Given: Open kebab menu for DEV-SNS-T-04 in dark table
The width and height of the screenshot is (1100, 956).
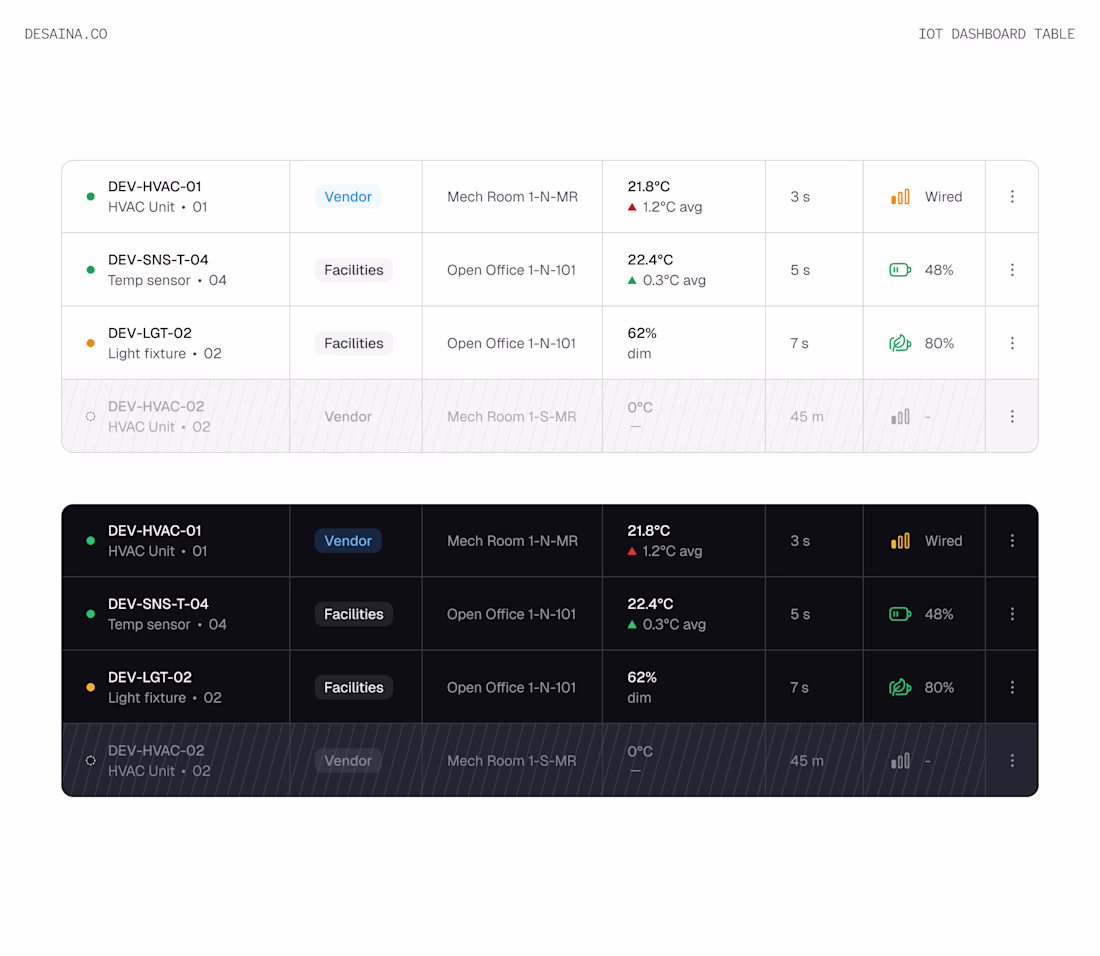Looking at the screenshot, I should tap(1012, 614).
